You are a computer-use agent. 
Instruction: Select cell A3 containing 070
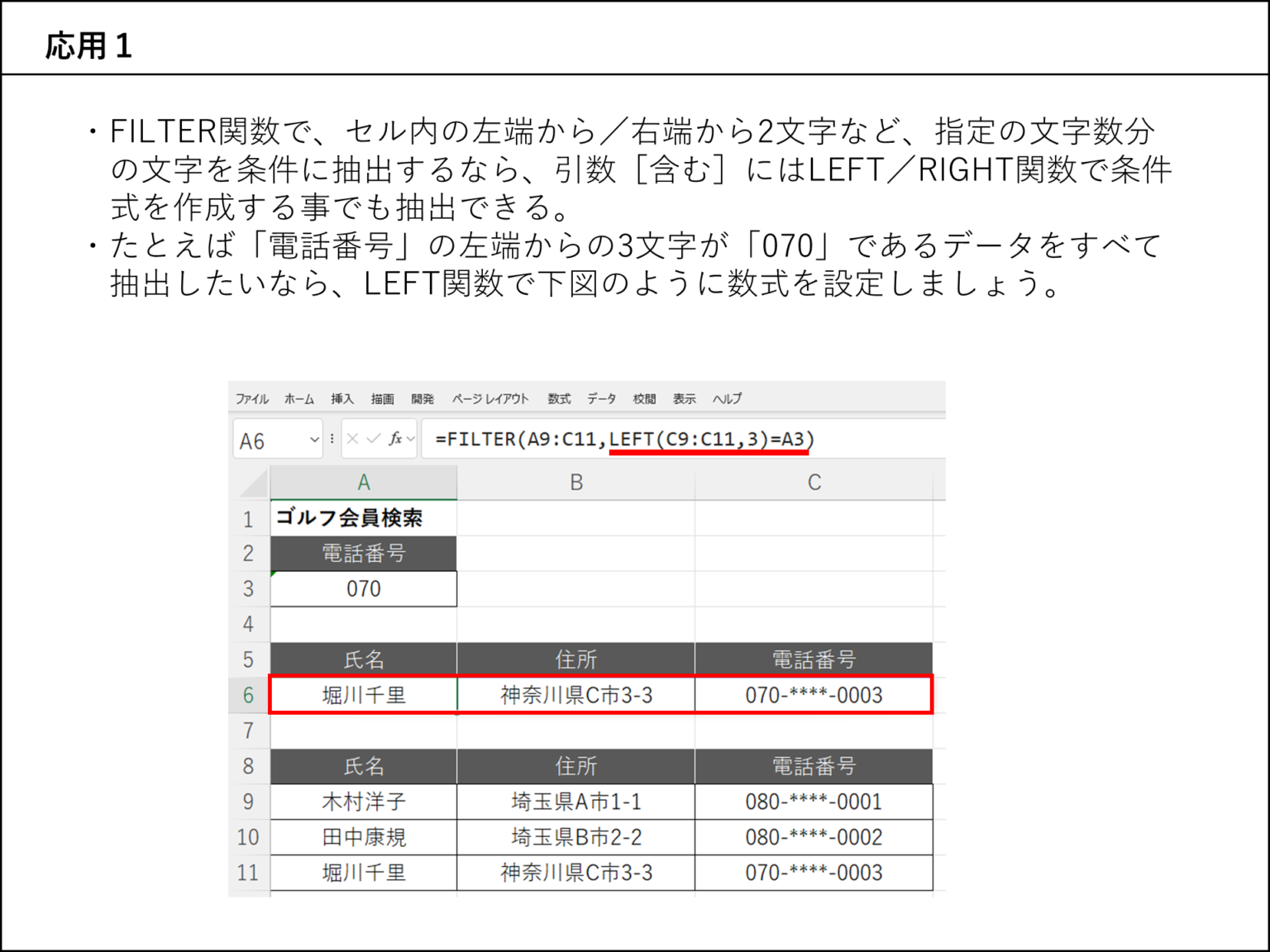point(363,588)
